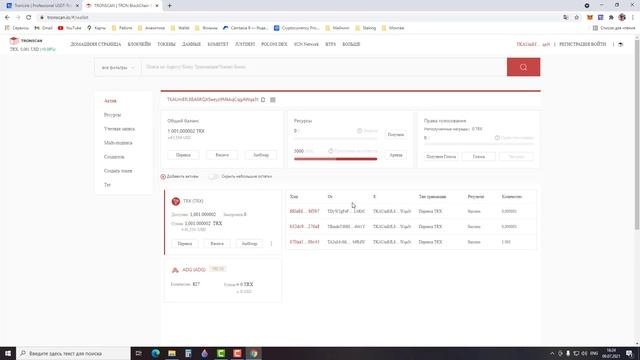
Task: Click the Vote button in the voting rights panel
Action: pos(478,156)
